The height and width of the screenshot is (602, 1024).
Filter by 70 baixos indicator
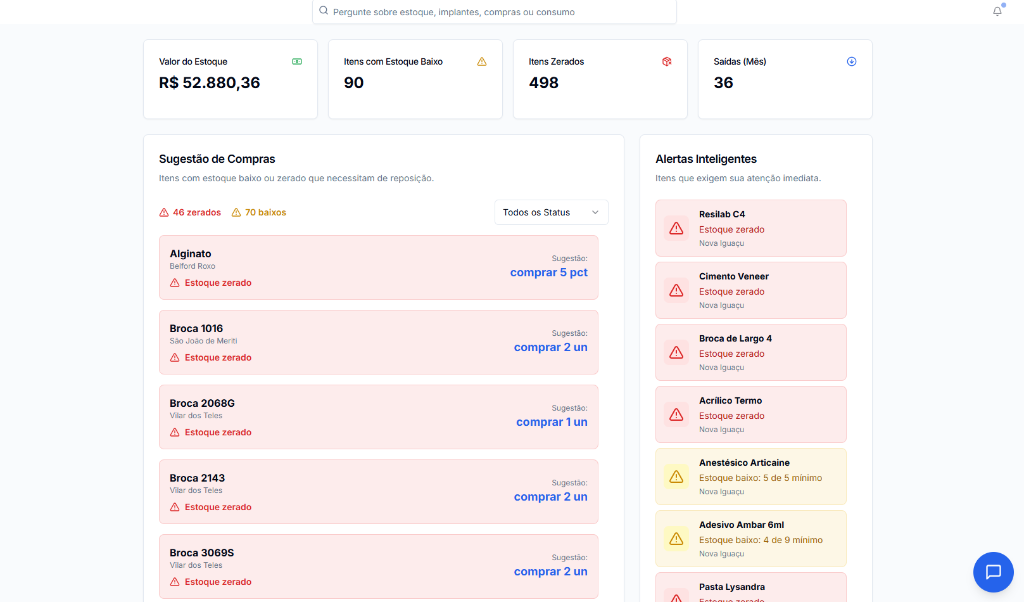tap(259, 213)
